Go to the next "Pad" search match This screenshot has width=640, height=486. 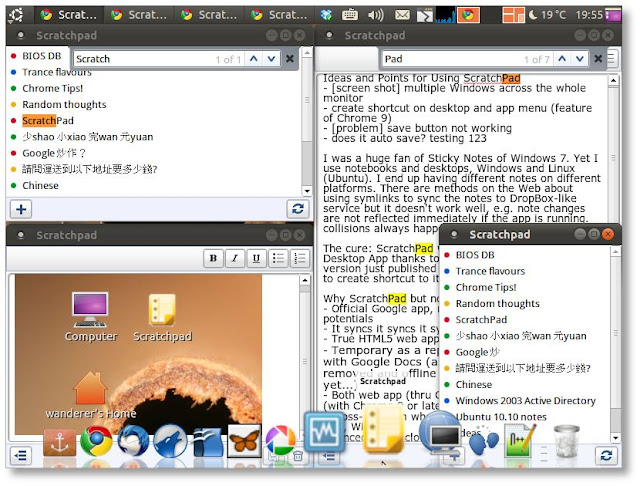[580, 59]
